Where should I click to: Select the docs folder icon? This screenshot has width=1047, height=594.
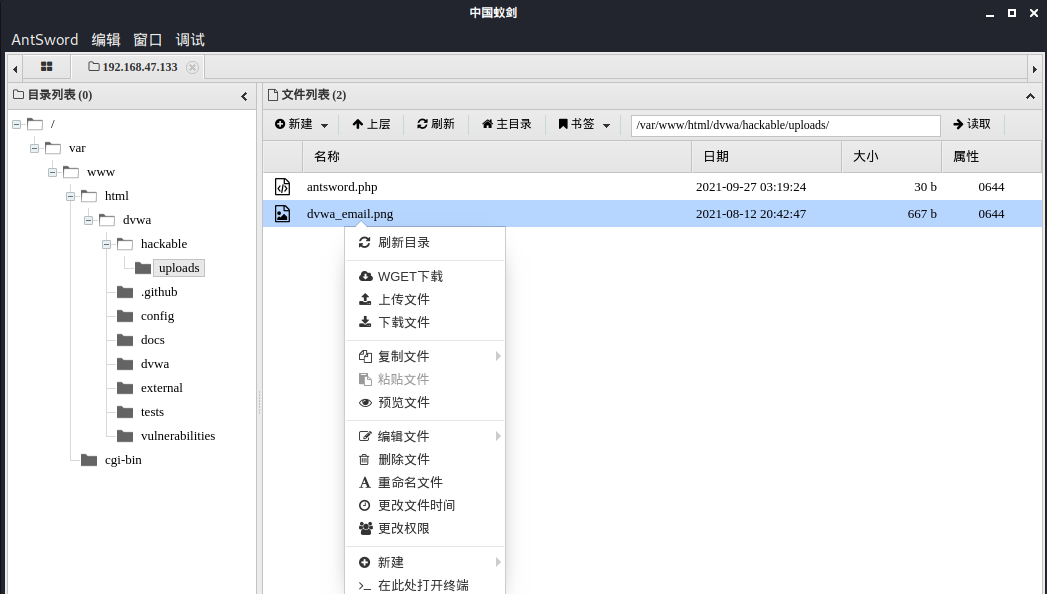pyautogui.click(x=125, y=340)
